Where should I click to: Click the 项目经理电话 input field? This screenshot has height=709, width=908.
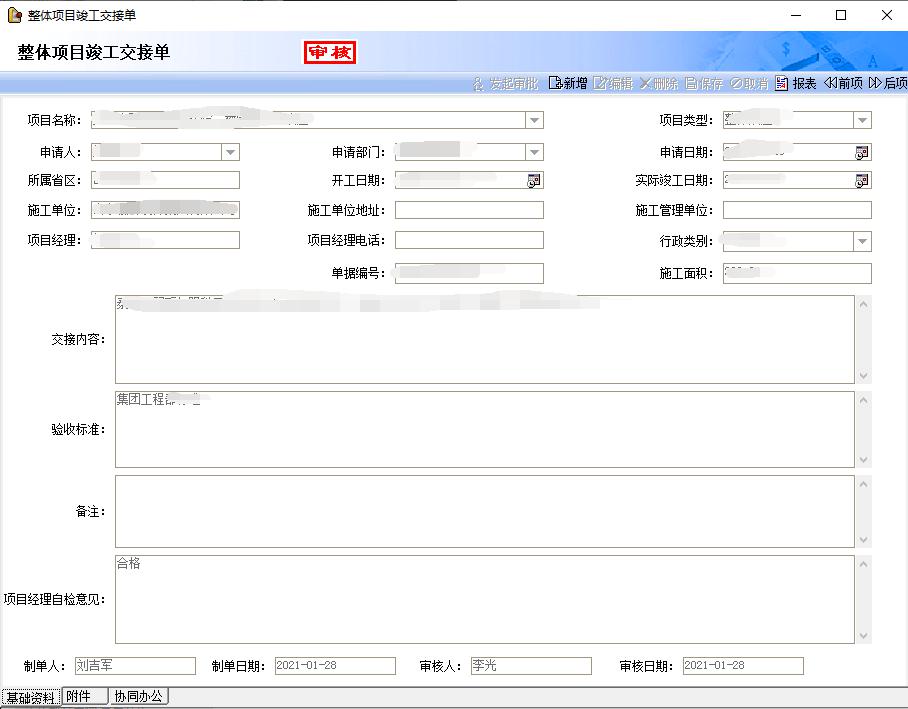tap(469, 241)
